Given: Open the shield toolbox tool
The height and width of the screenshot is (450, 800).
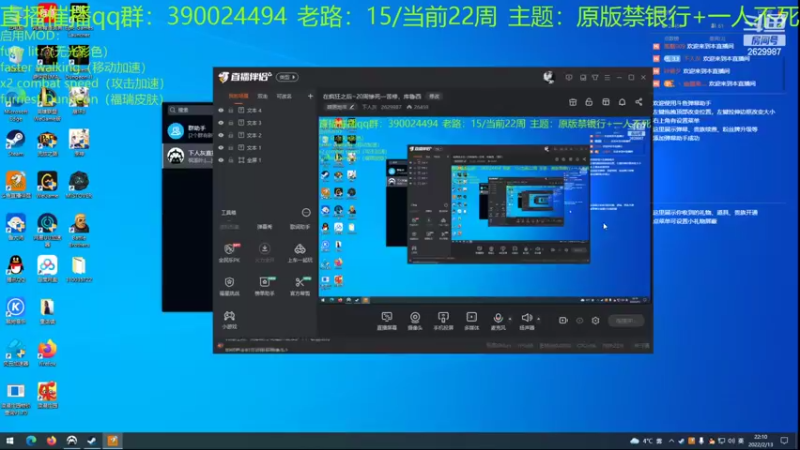Looking at the screenshot, I should (229, 286).
